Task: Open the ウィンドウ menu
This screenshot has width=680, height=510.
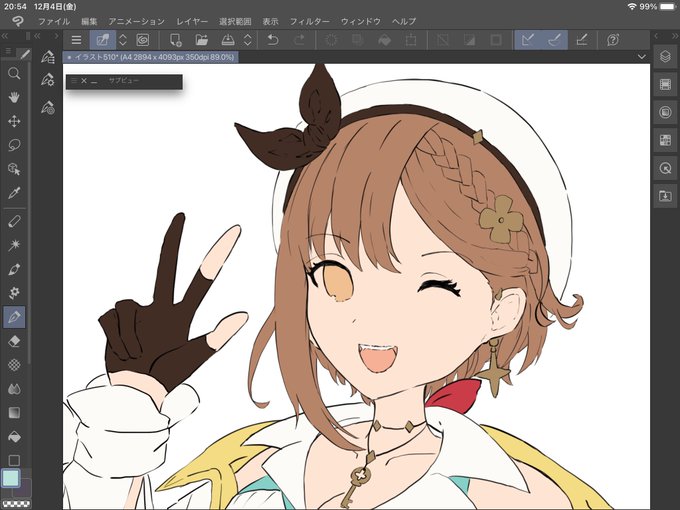Action: tap(361, 21)
